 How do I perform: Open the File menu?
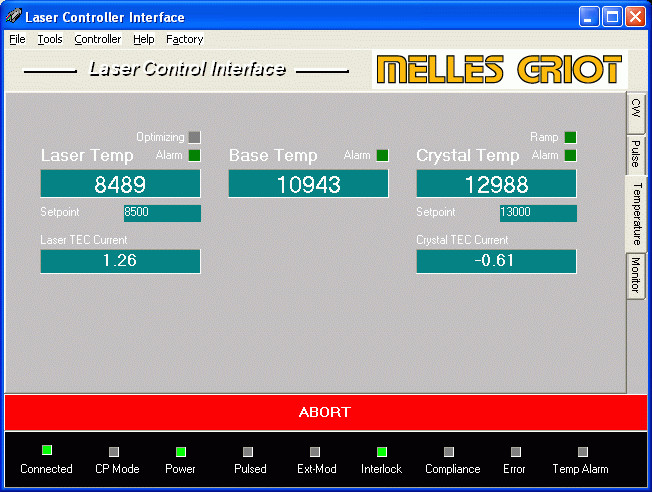(17, 39)
